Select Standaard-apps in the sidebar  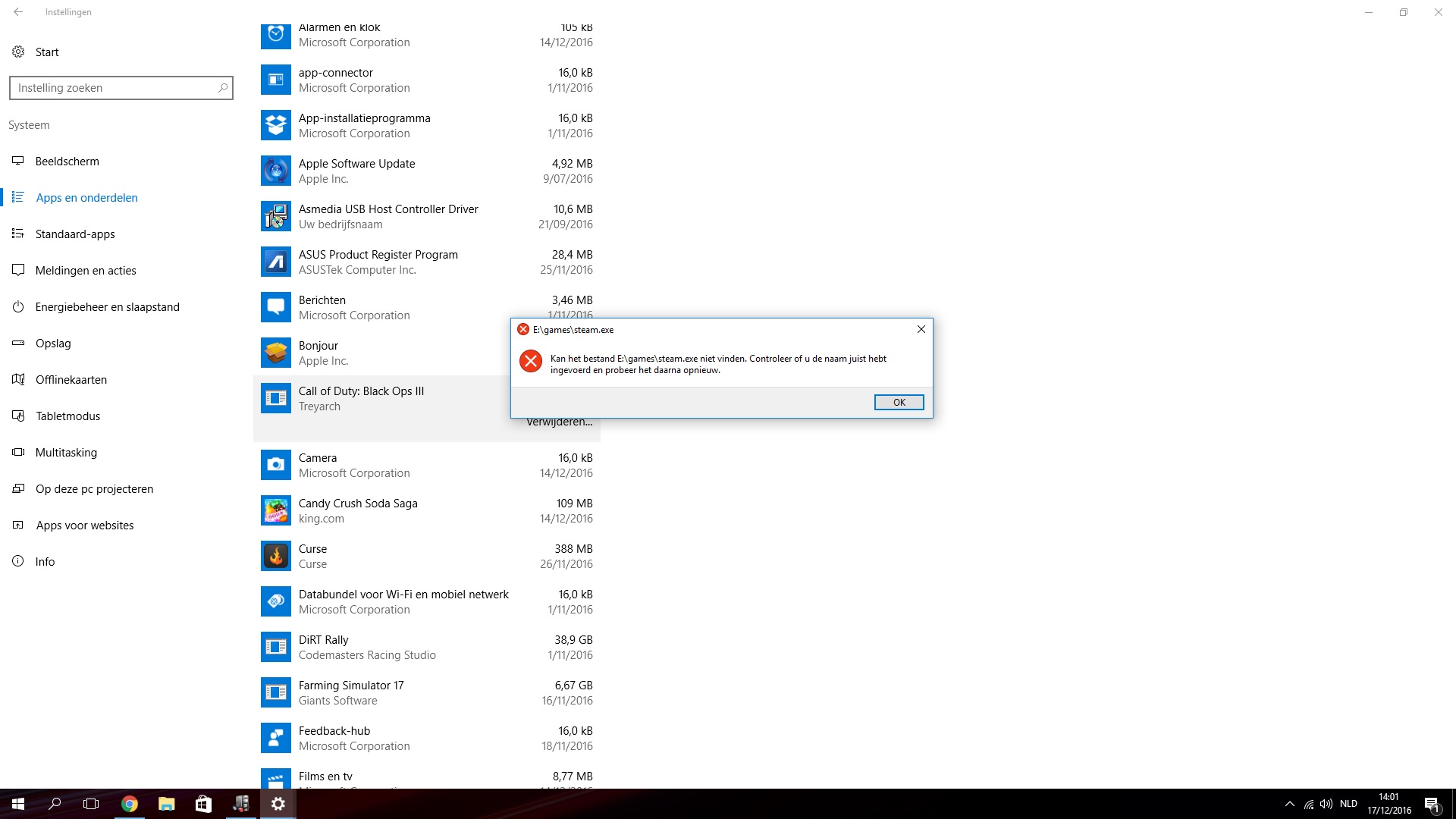[x=75, y=234]
